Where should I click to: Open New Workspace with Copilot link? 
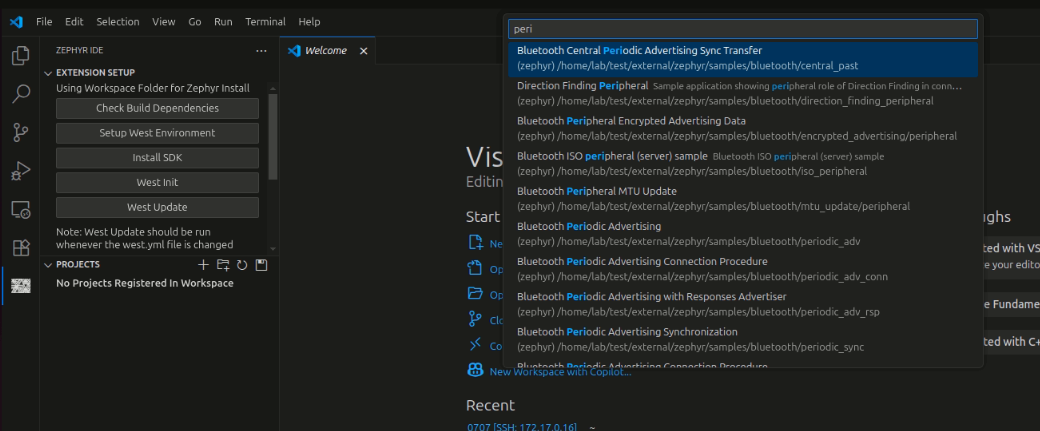click(x=560, y=372)
